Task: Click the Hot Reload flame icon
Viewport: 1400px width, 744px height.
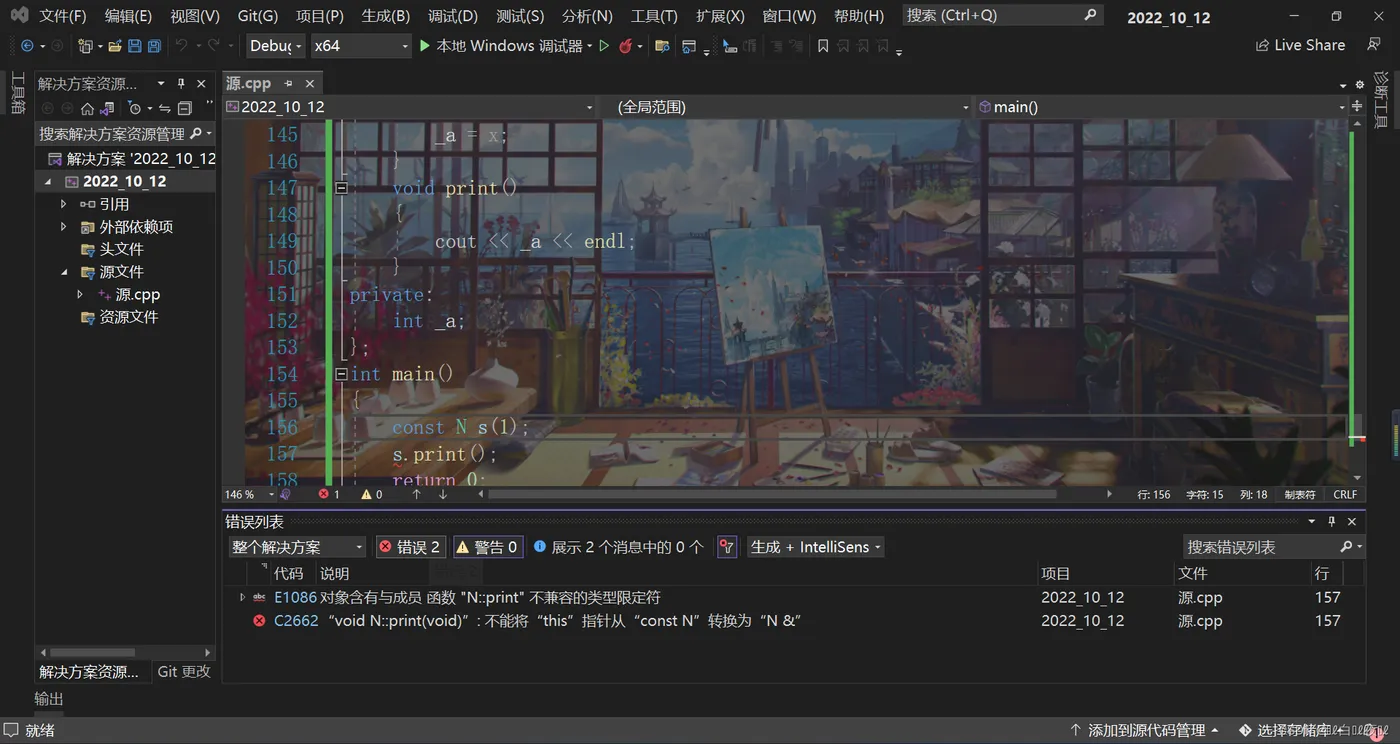Action: click(x=626, y=46)
